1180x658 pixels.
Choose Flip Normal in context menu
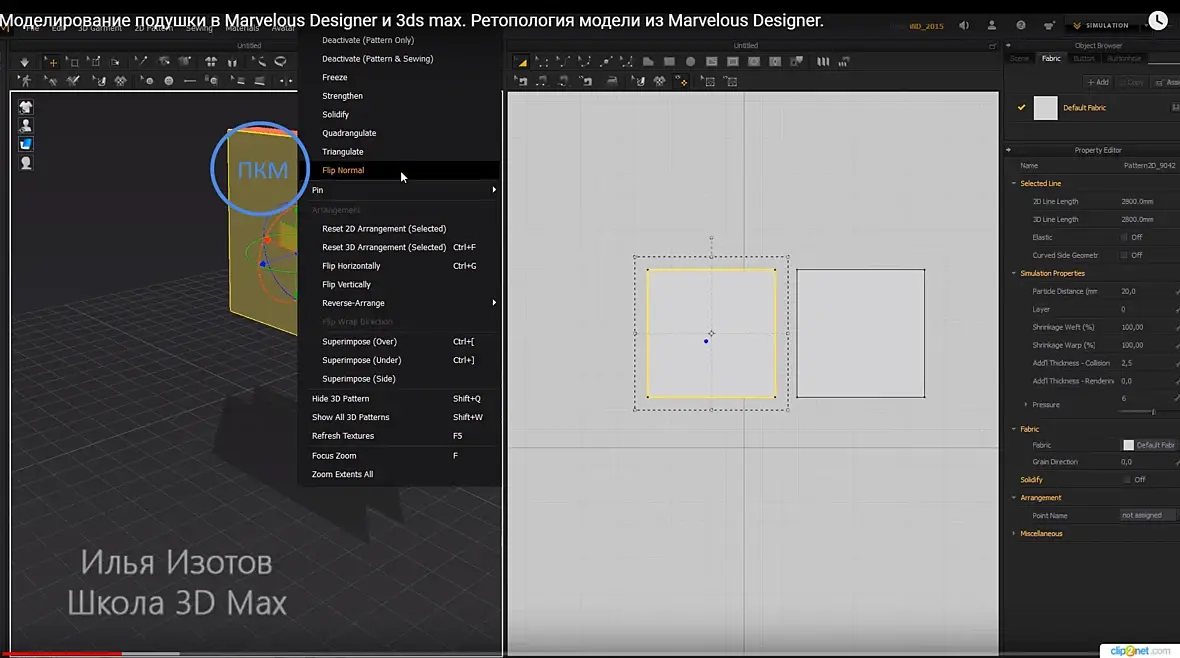(x=343, y=170)
